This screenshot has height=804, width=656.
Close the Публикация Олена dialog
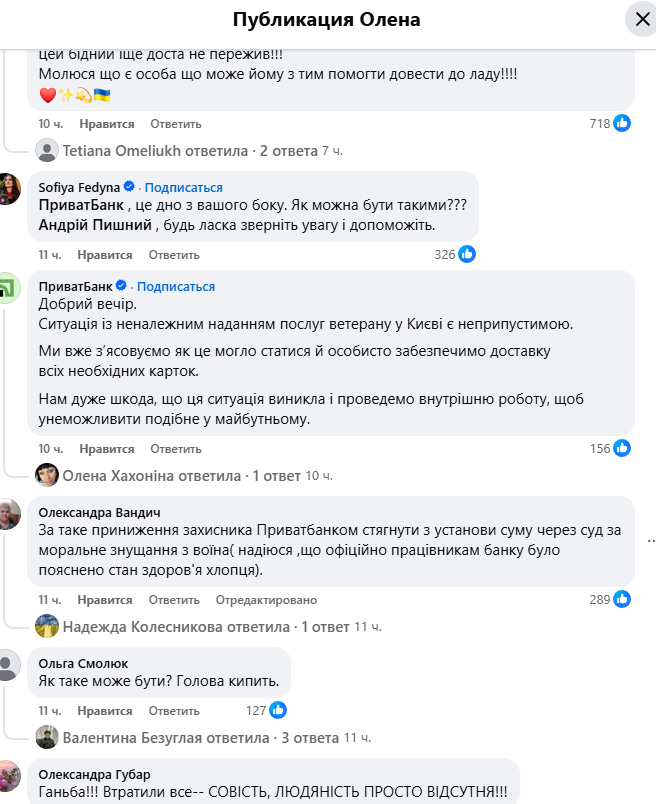coord(639,19)
